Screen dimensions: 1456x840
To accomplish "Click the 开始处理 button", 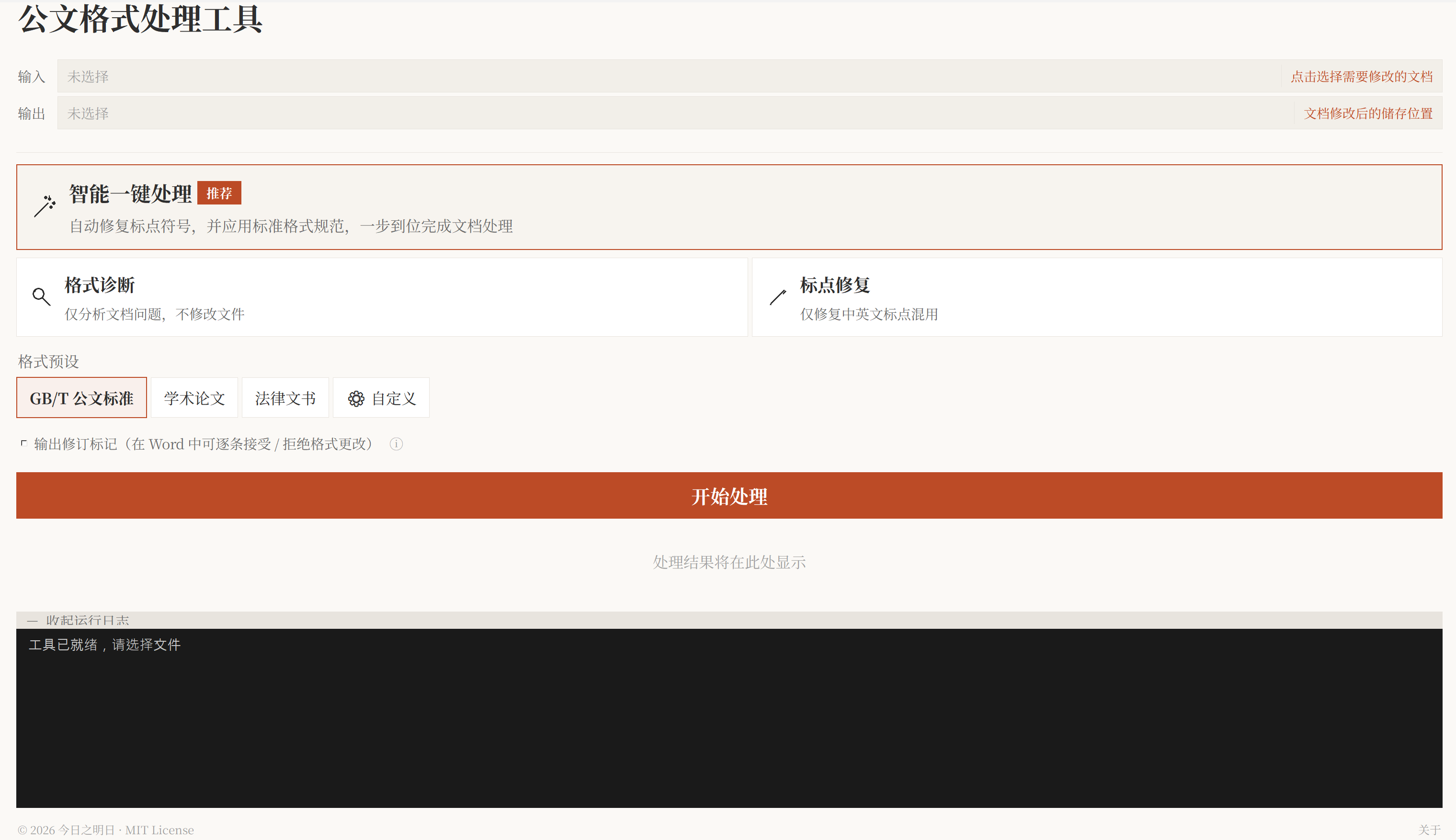I will 728,495.
